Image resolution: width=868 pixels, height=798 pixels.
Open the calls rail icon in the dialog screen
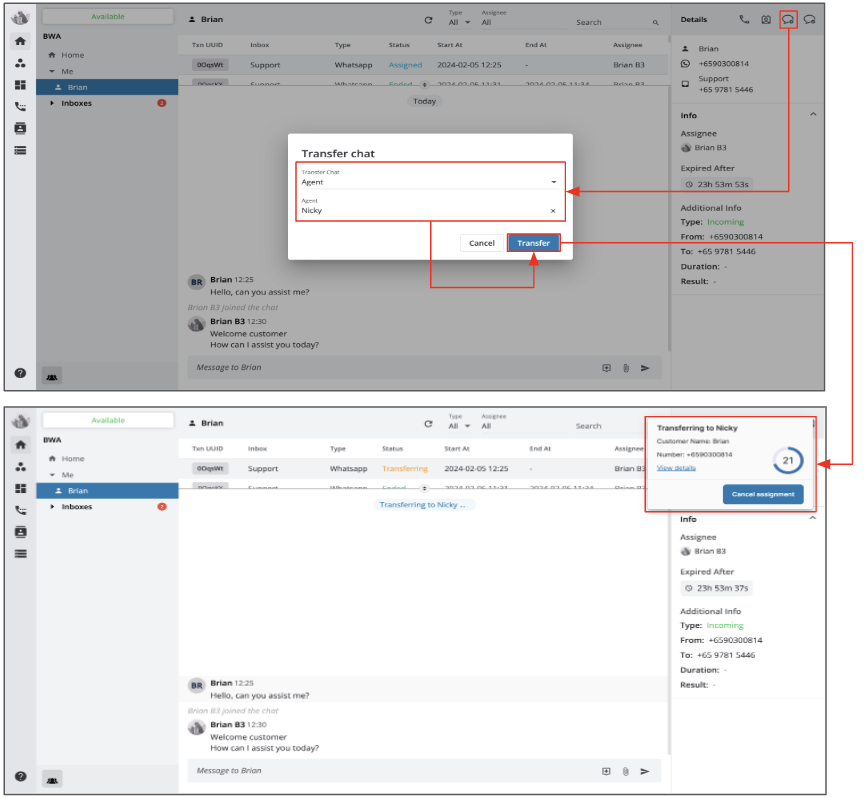pos(20,106)
